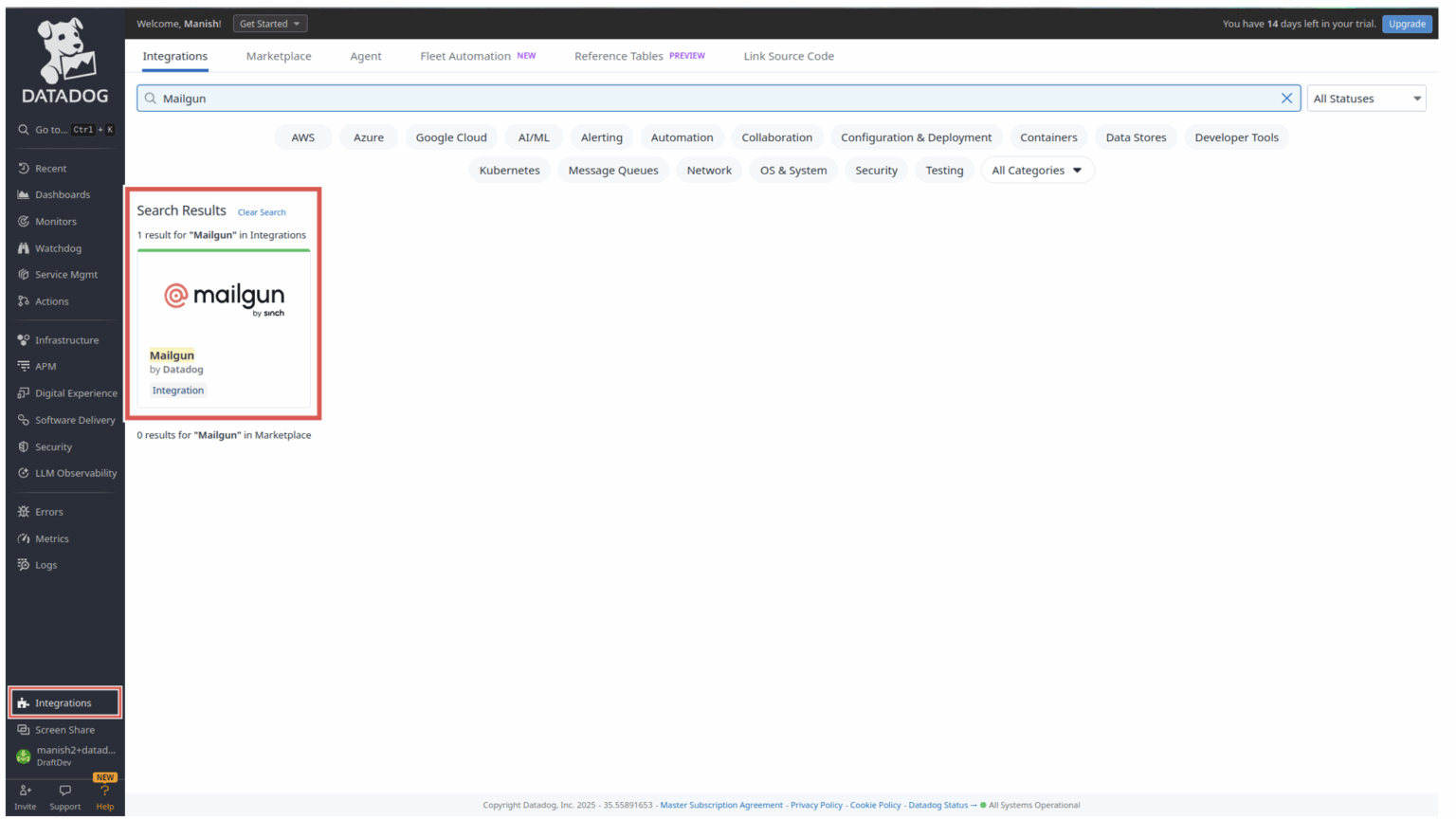Open the Infrastructure sidebar entry
The image size is (1456, 819).
66,339
